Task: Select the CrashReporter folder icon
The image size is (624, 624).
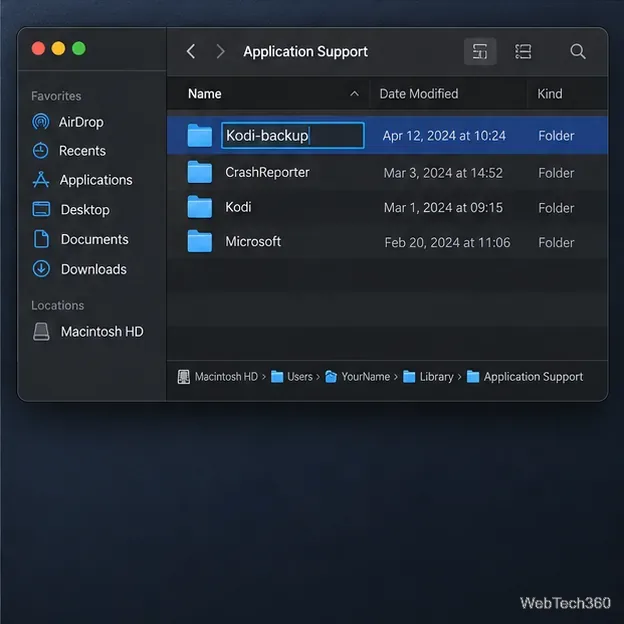Action: click(199, 172)
